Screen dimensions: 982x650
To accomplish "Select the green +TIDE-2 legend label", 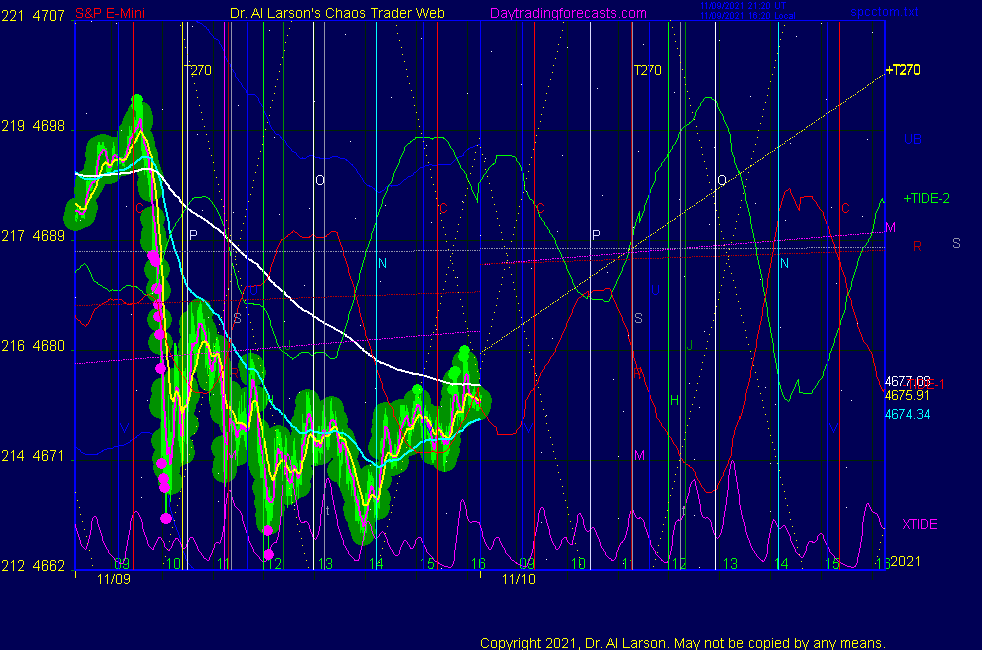I will [926, 199].
